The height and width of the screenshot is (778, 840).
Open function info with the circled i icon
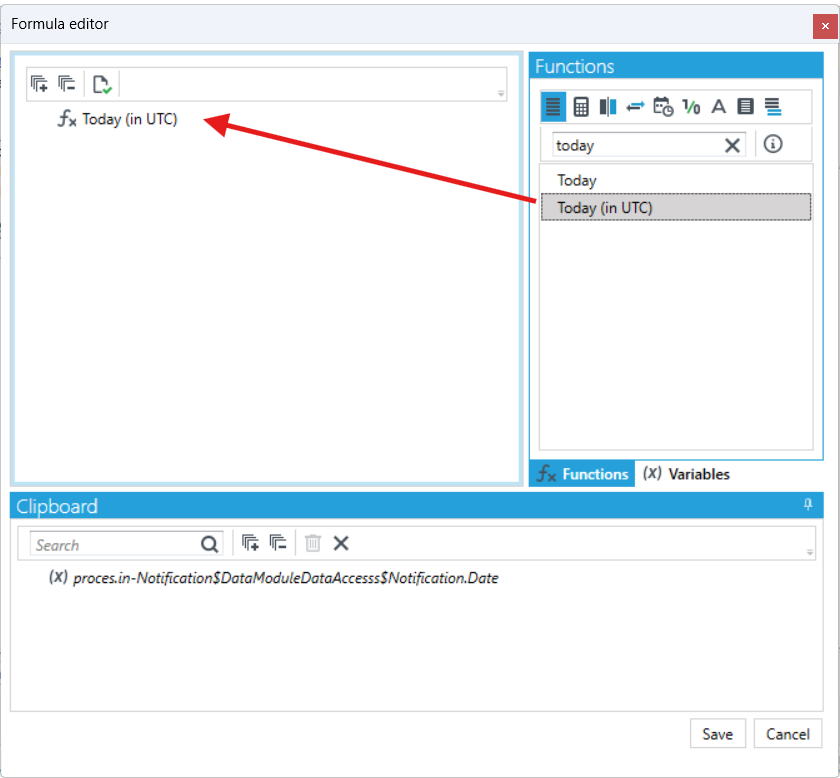[772, 144]
